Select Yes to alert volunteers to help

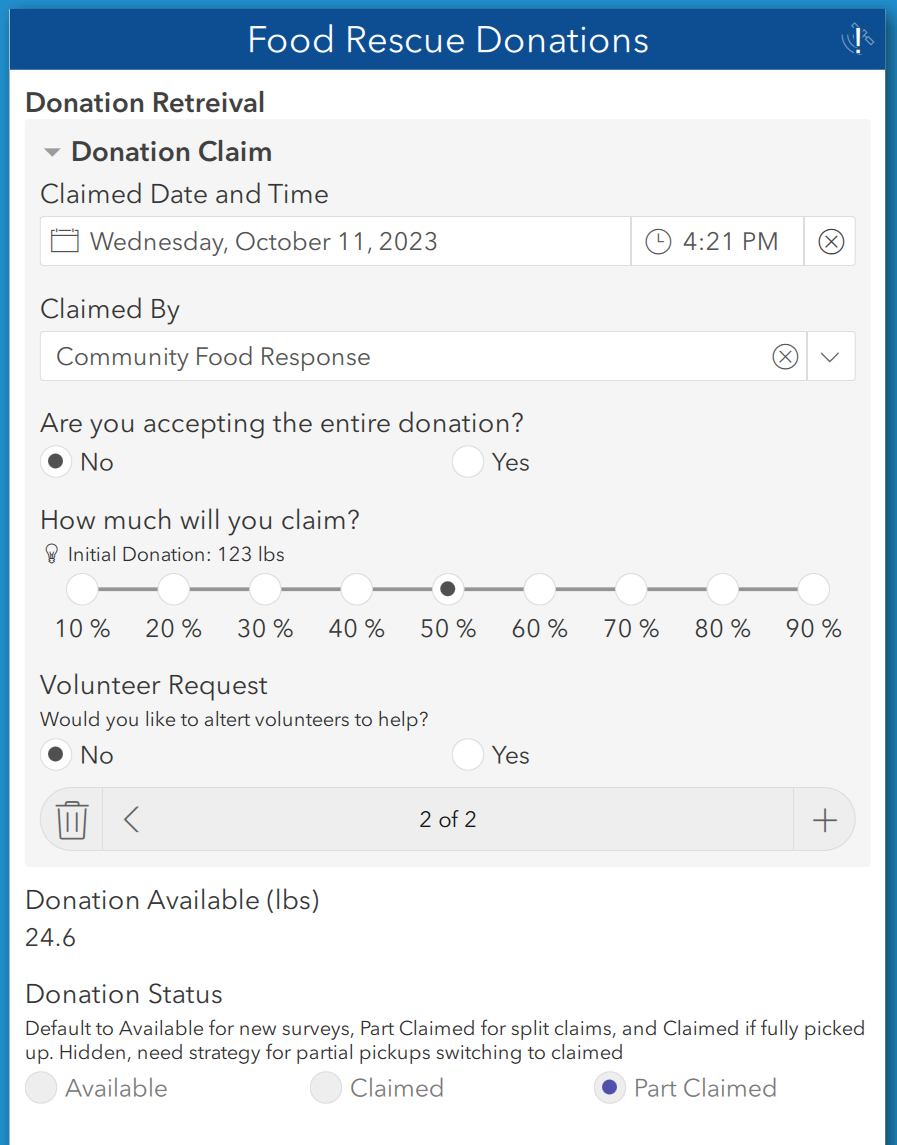[467, 754]
